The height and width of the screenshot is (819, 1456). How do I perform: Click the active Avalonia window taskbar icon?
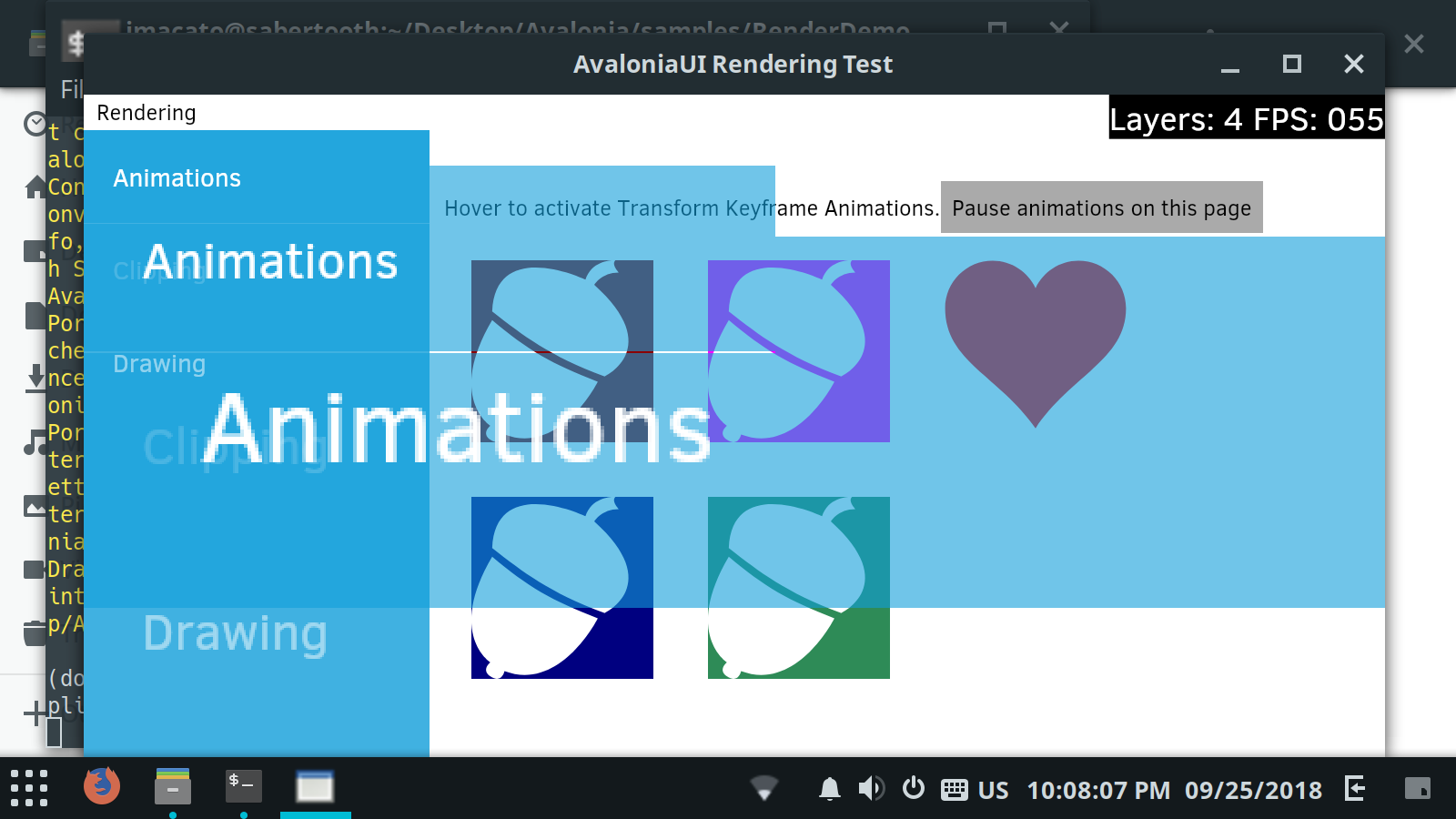click(315, 786)
